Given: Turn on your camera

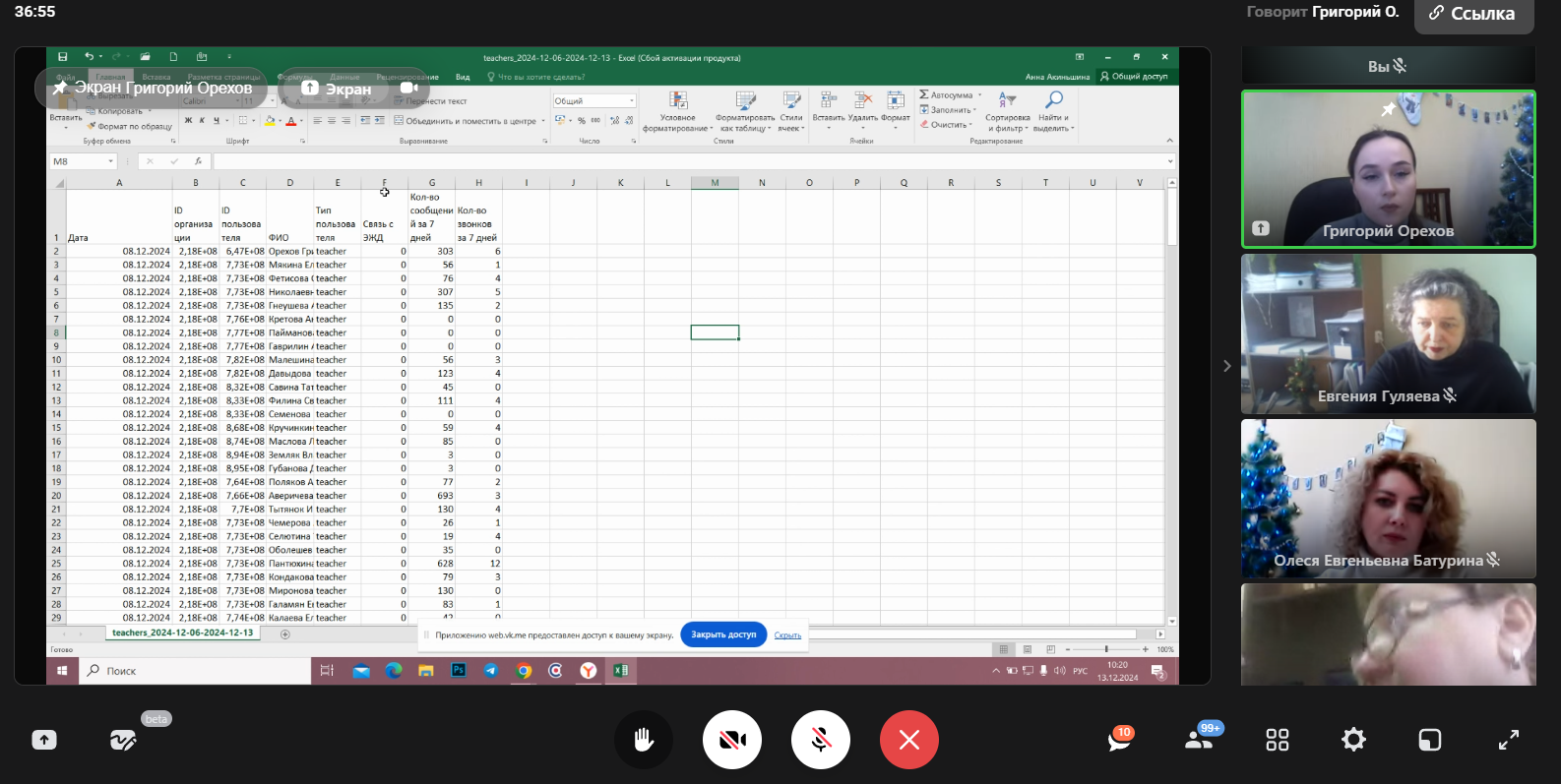Looking at the screenshot, I should [x=732, y=740].
